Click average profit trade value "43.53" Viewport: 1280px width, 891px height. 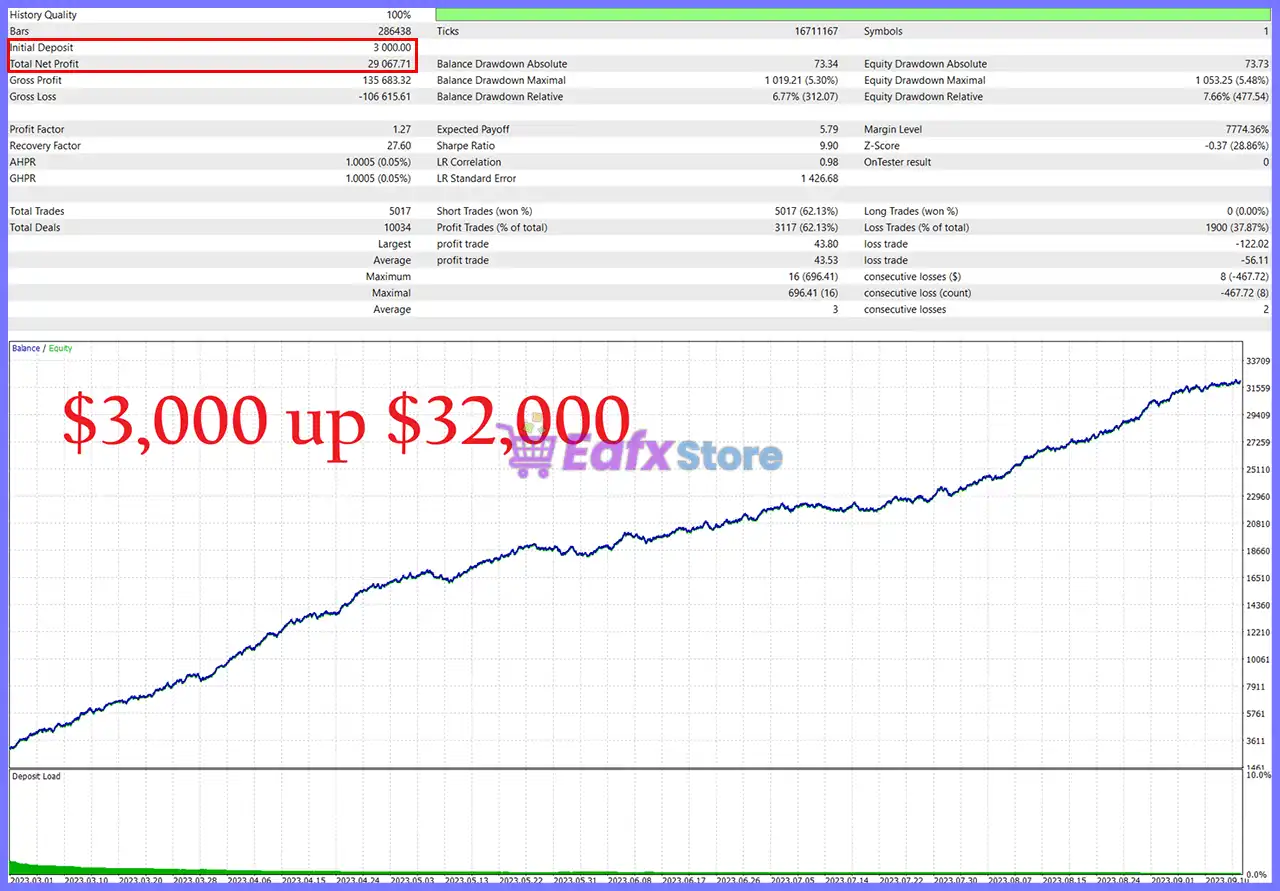coord(826,260)
